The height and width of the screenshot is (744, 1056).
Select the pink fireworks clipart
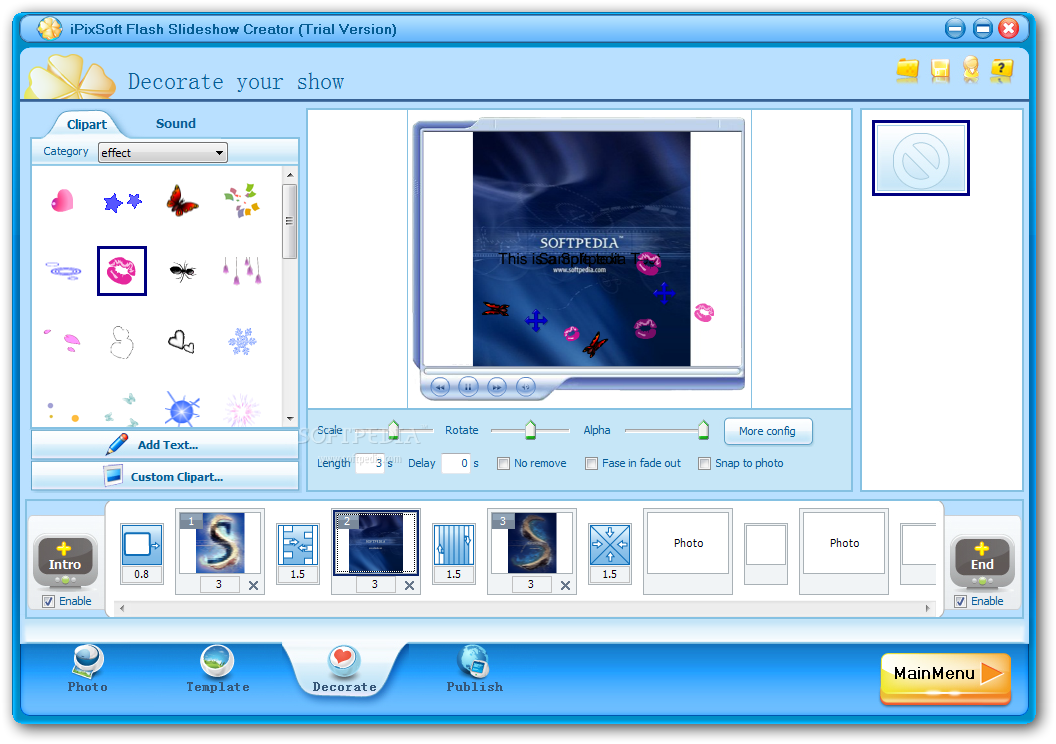click(242, 409)
